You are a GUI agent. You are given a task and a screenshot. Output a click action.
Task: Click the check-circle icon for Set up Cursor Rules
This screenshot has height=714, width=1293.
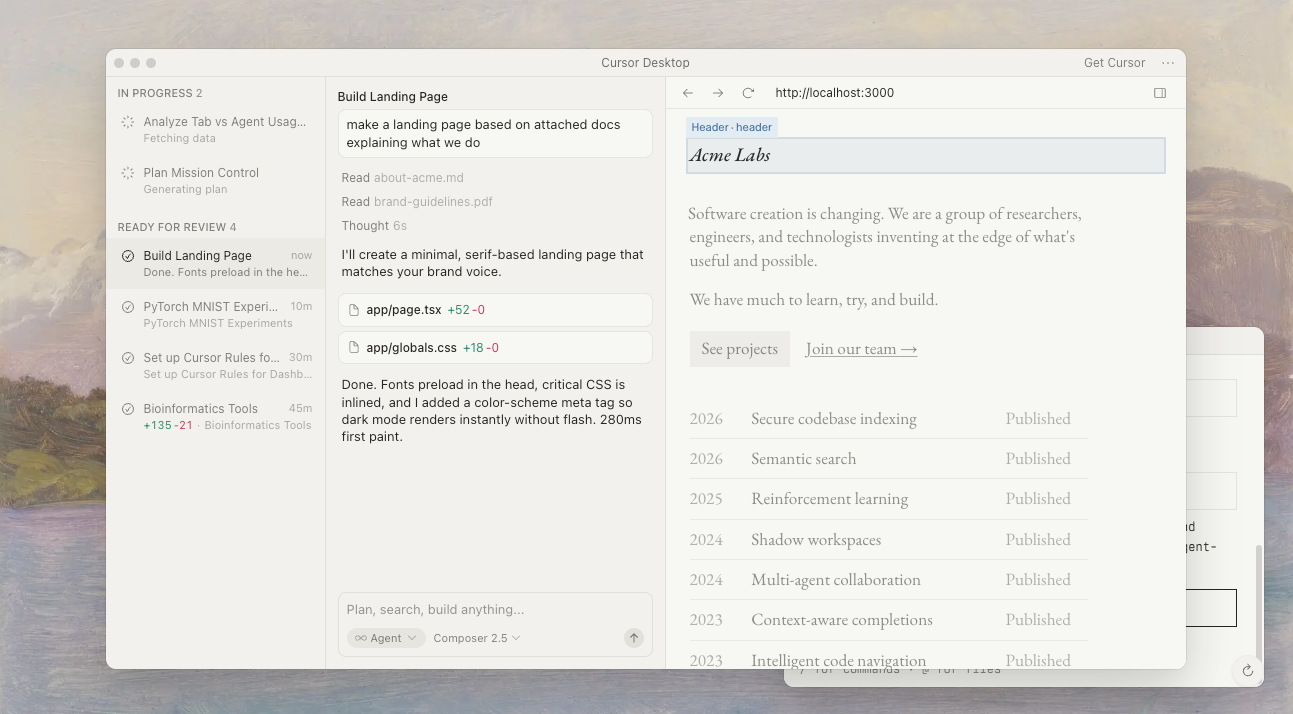pos(128,358)
